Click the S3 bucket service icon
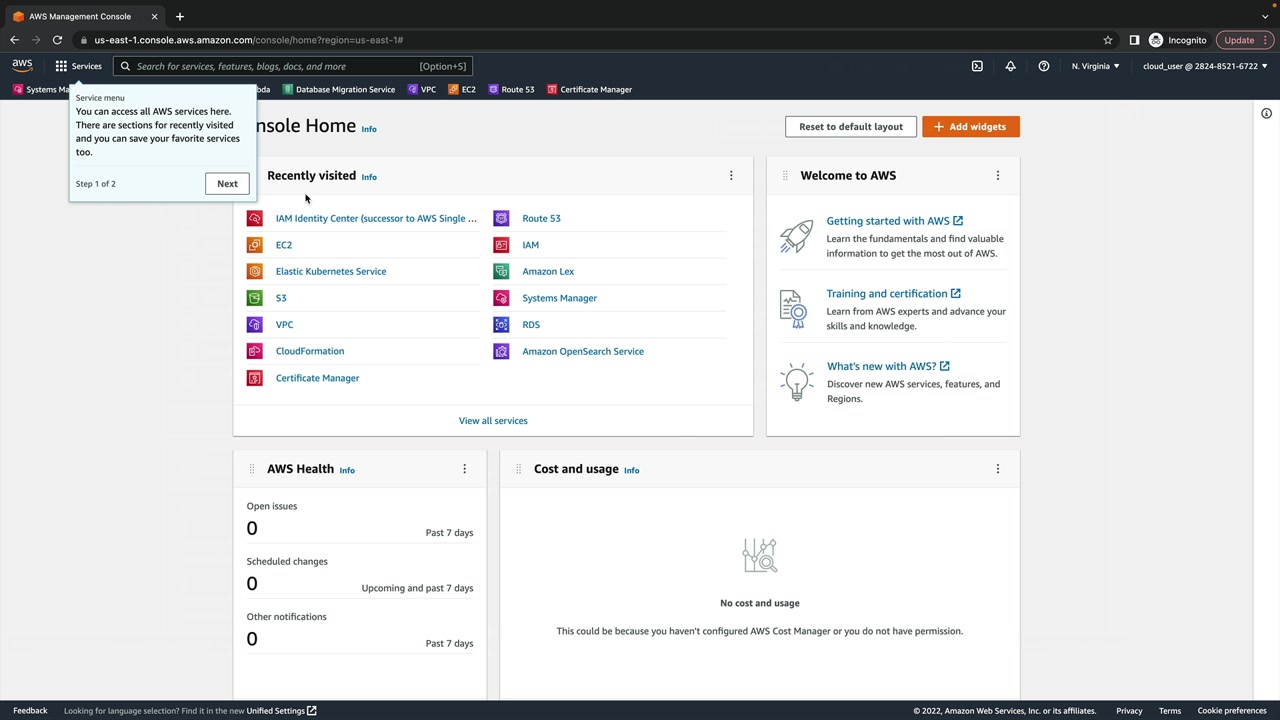Image resolution: width=1280 pixels, height=720 pixels. (x=255, y=298)
